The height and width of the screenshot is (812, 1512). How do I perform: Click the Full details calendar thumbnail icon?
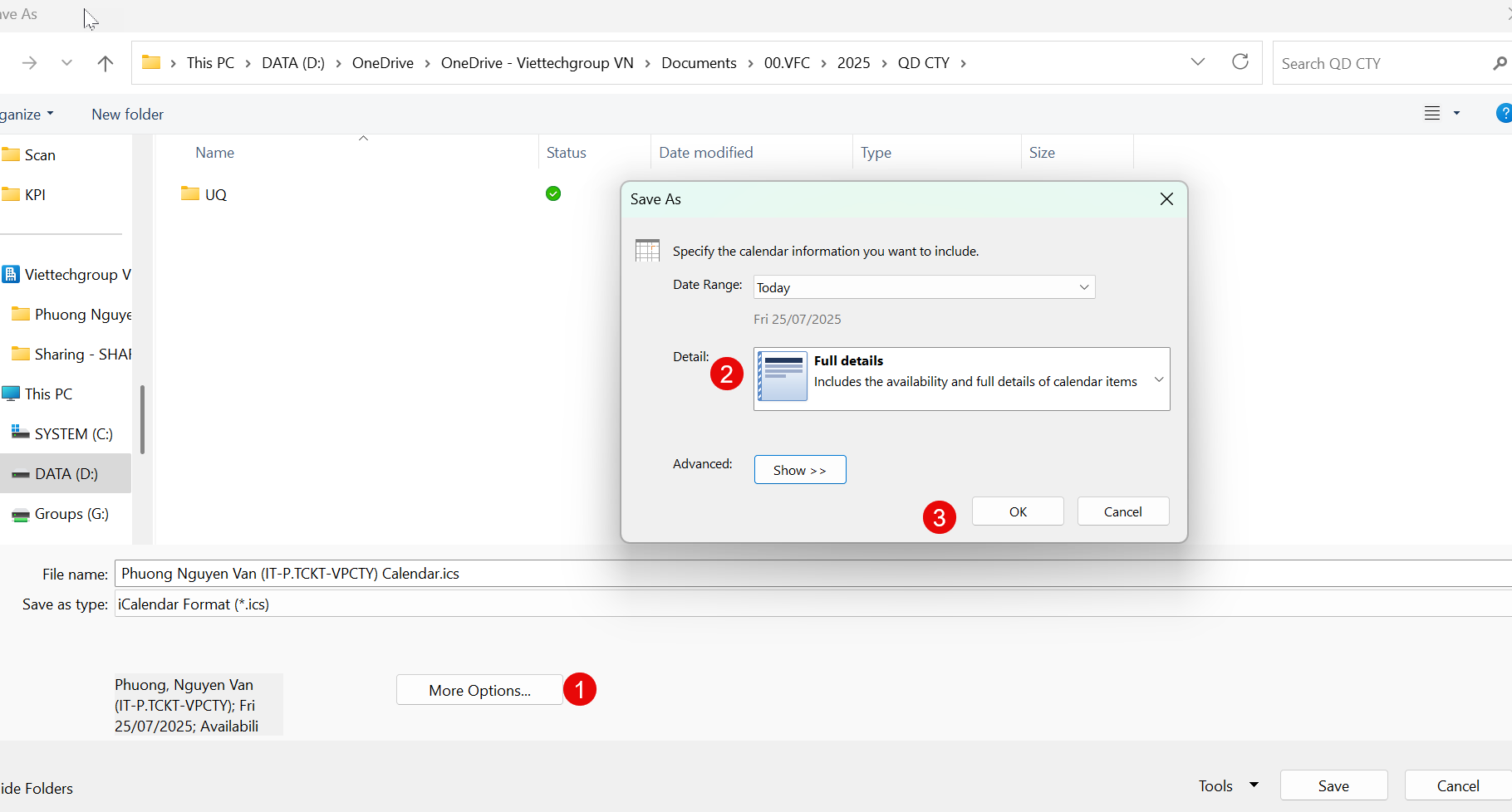[782, 377]
